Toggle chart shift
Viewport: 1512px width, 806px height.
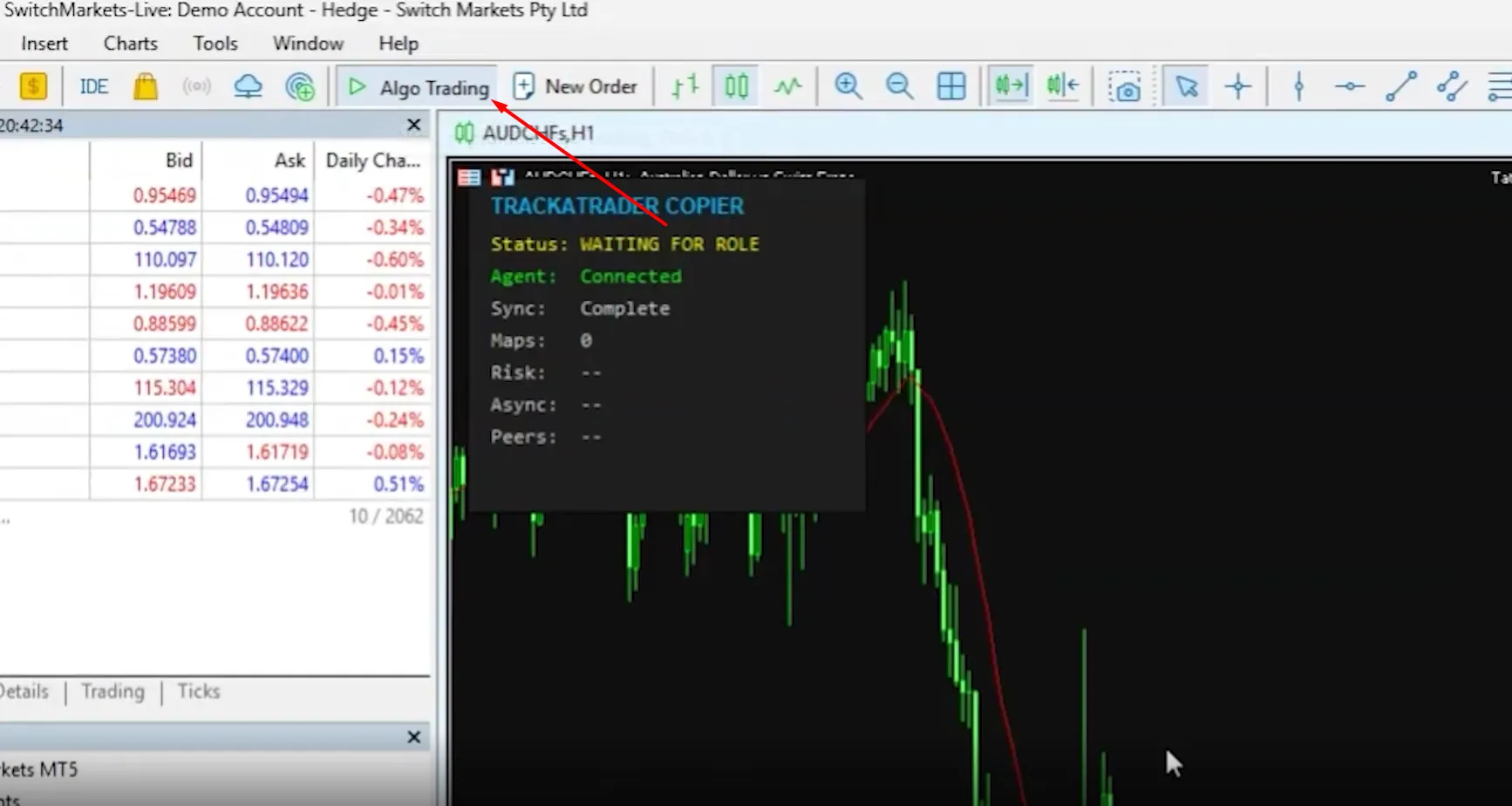1063,86
